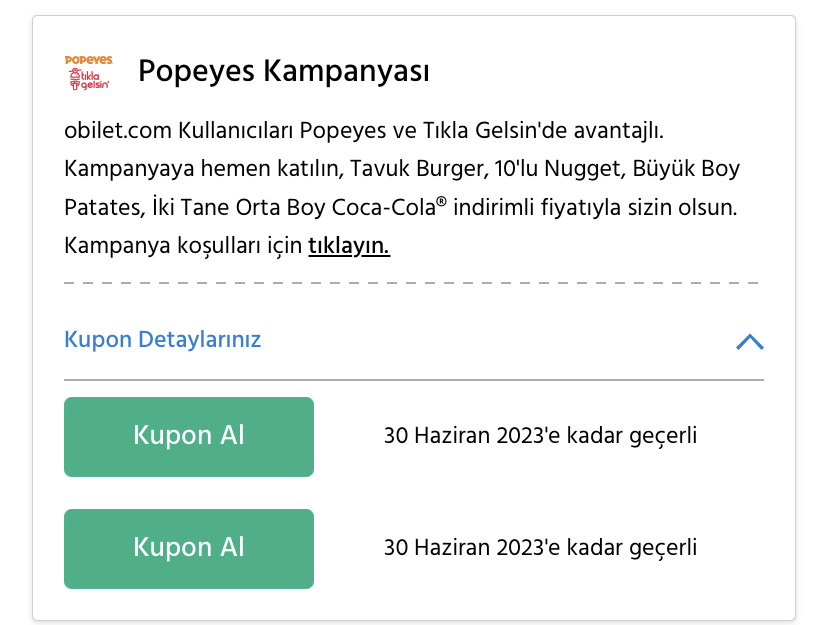
Task: Click the orange Popeyes logo text
Action: (x=89, y=60)
